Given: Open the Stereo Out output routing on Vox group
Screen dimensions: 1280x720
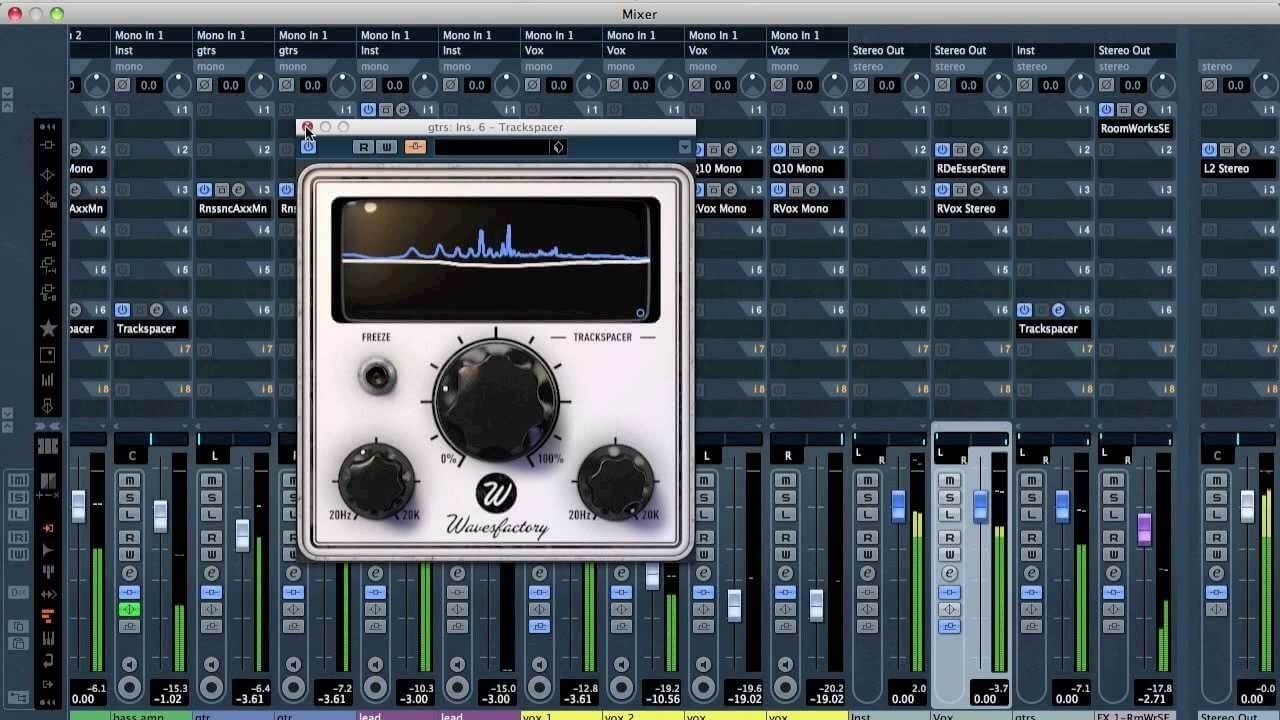Looking at the screenshot, I should (x=960, y=50).
